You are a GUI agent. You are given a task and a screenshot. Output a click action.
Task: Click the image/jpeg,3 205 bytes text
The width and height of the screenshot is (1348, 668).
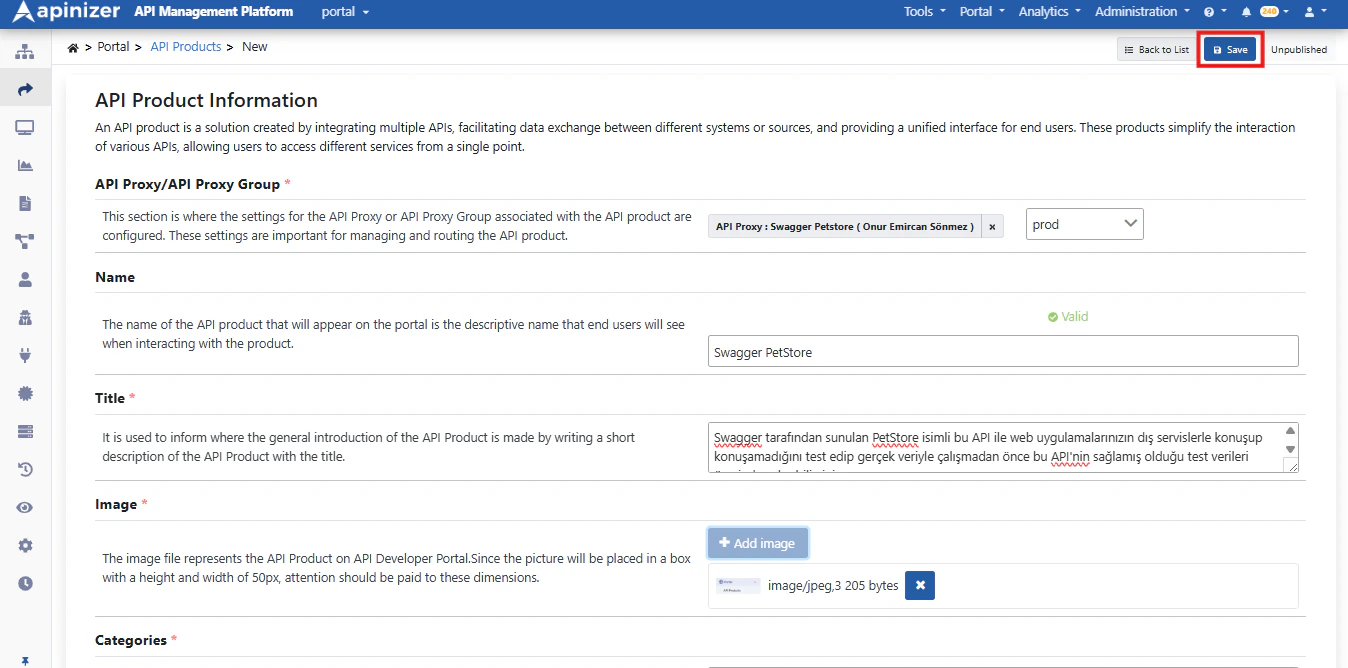pos(833,585)
